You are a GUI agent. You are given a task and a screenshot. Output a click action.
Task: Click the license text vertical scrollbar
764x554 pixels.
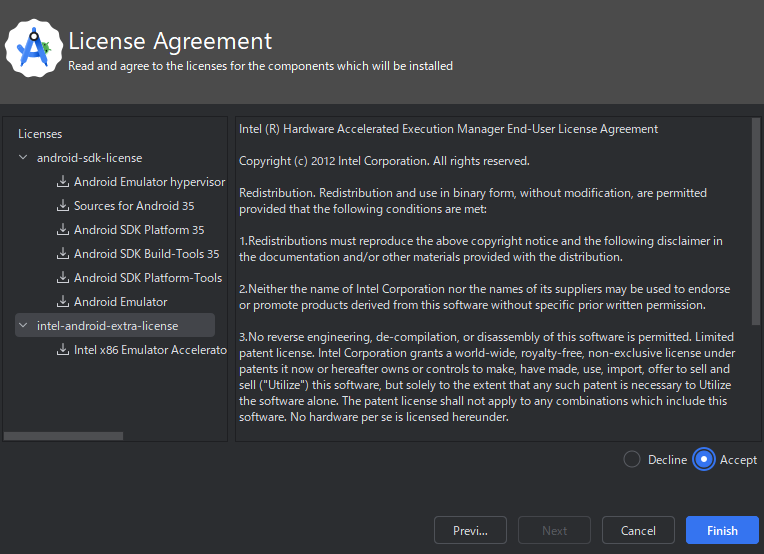pyautogui.click(x=756, y=221)
